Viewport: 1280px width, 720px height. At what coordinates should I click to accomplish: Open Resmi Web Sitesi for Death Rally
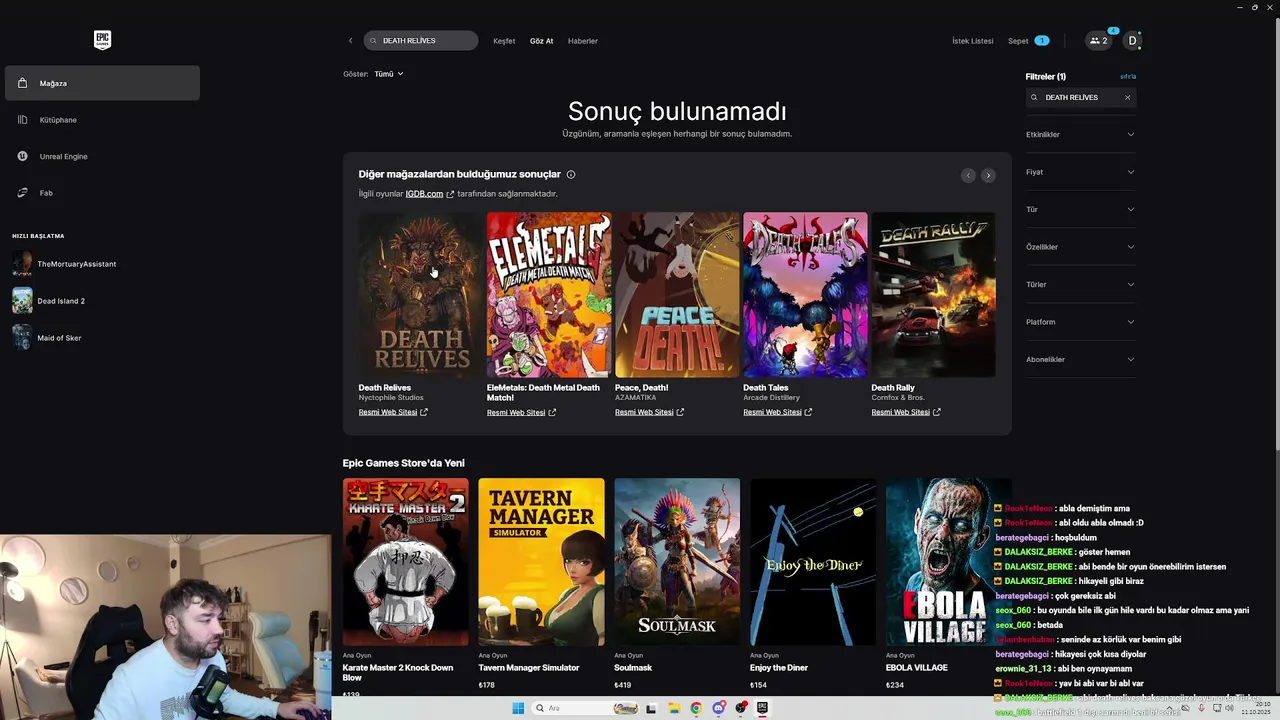(905, 412)
